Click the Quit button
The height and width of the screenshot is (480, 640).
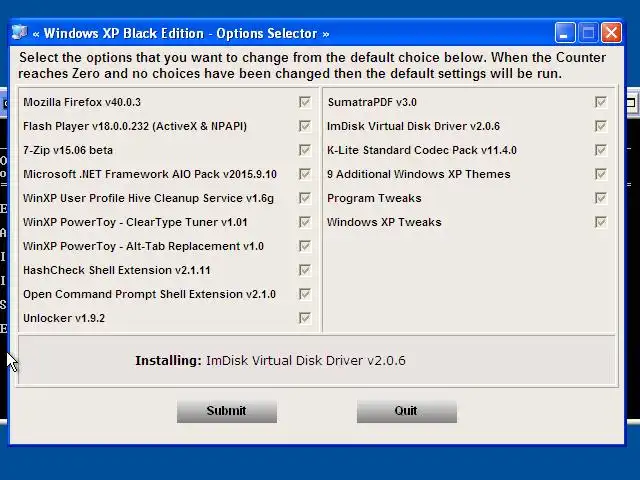tap(407, 411)
